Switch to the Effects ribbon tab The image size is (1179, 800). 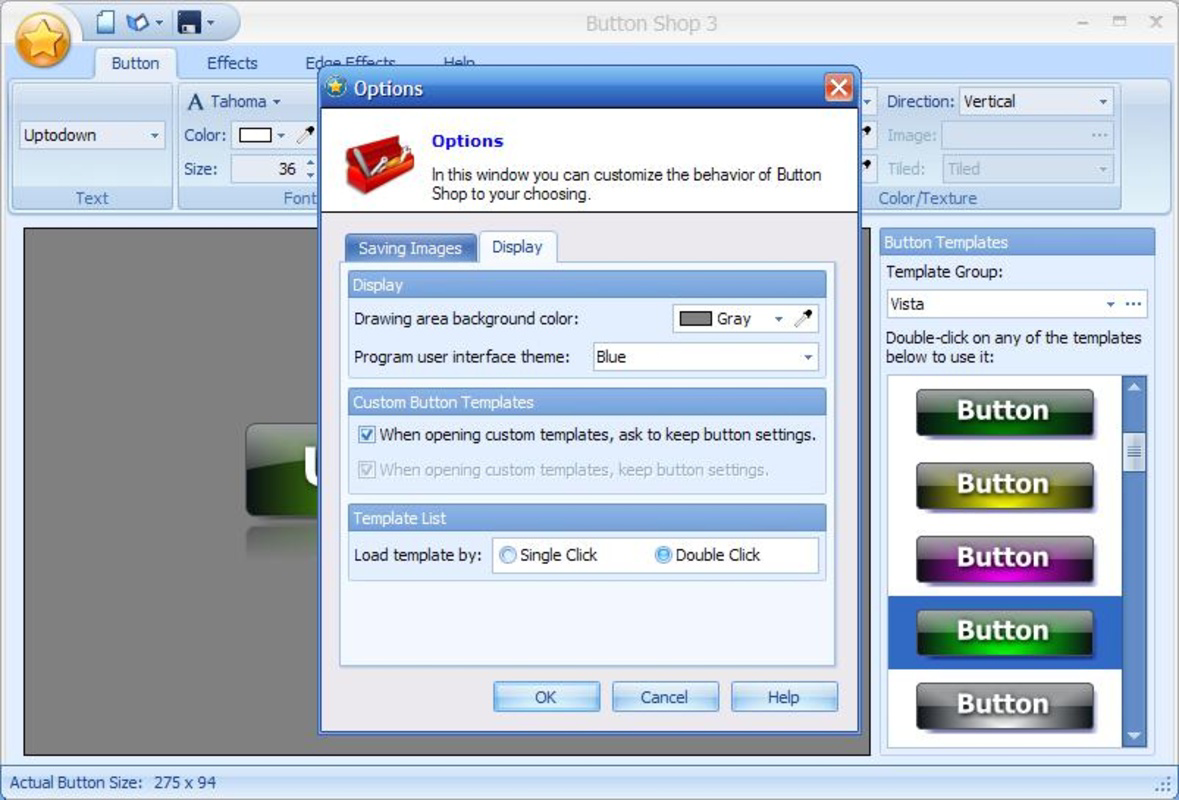[232, 63]
